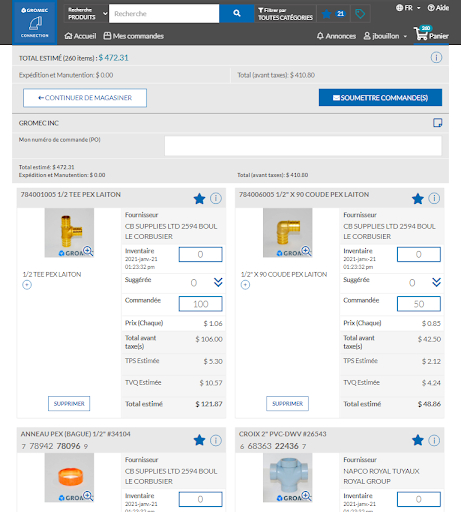Screen dimensions: 461x512
Task: Toggle favorite star on ANNEAU PEX item
Action: (x=199, y=440)
